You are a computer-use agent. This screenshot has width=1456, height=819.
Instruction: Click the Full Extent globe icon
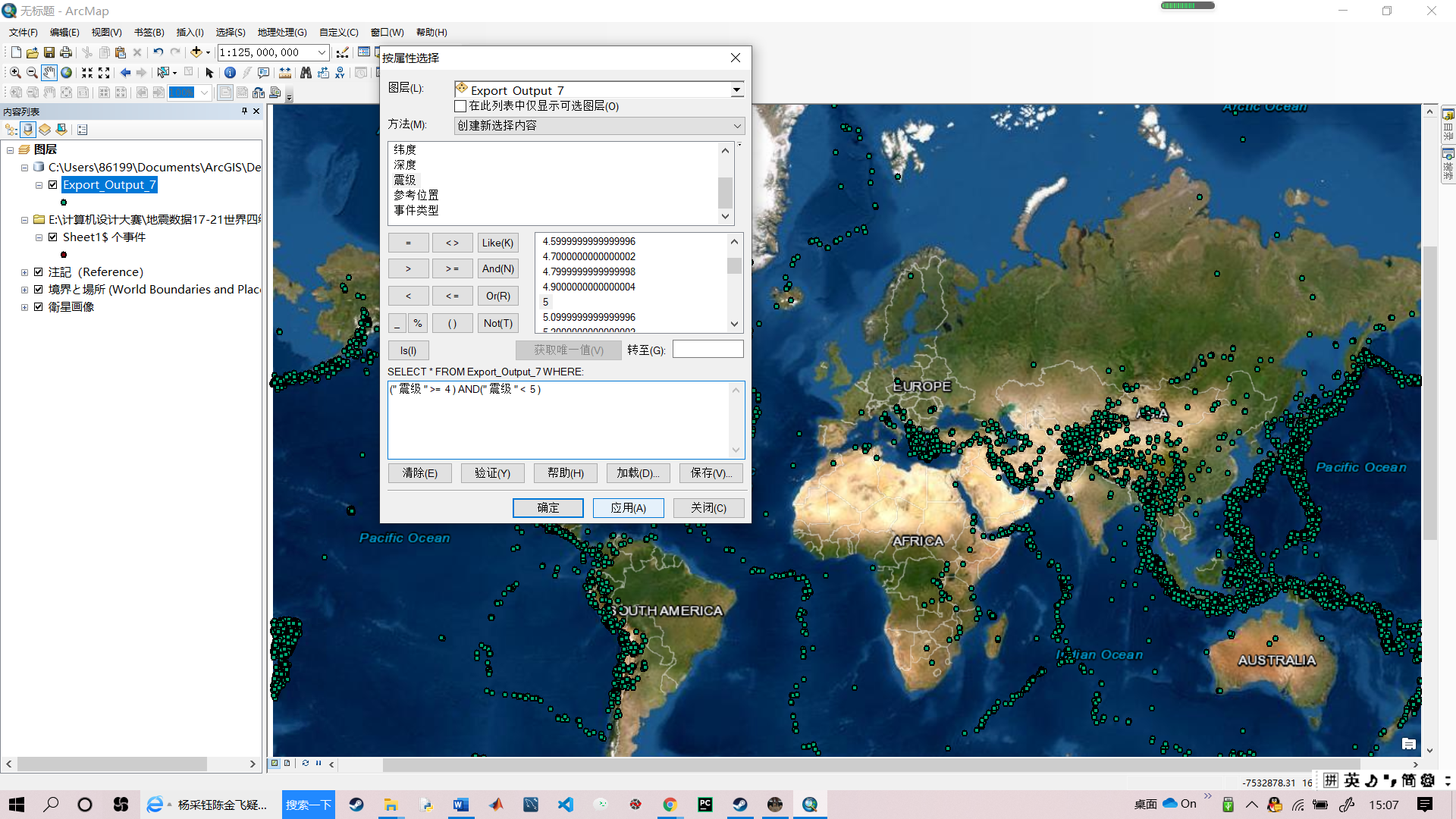click(66, 73)
